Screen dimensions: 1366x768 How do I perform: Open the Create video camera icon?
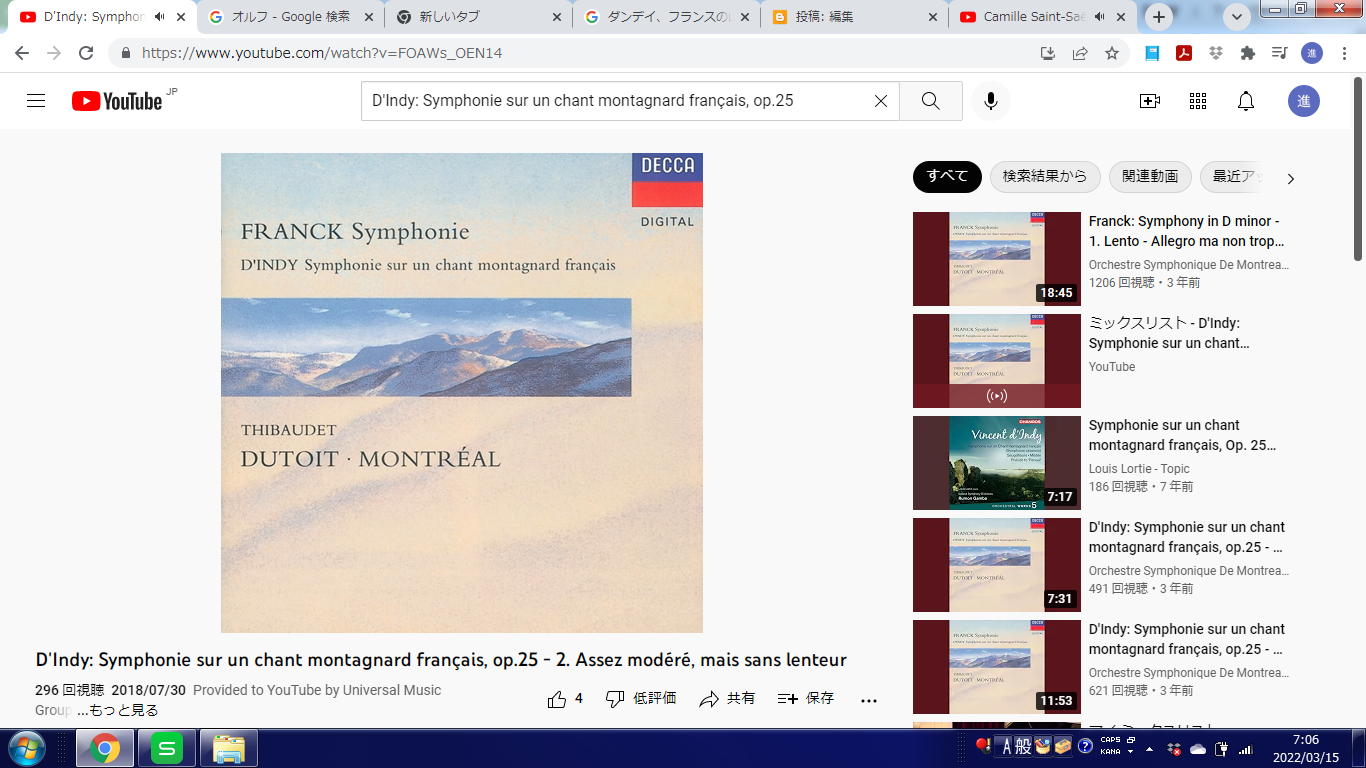1150,101
